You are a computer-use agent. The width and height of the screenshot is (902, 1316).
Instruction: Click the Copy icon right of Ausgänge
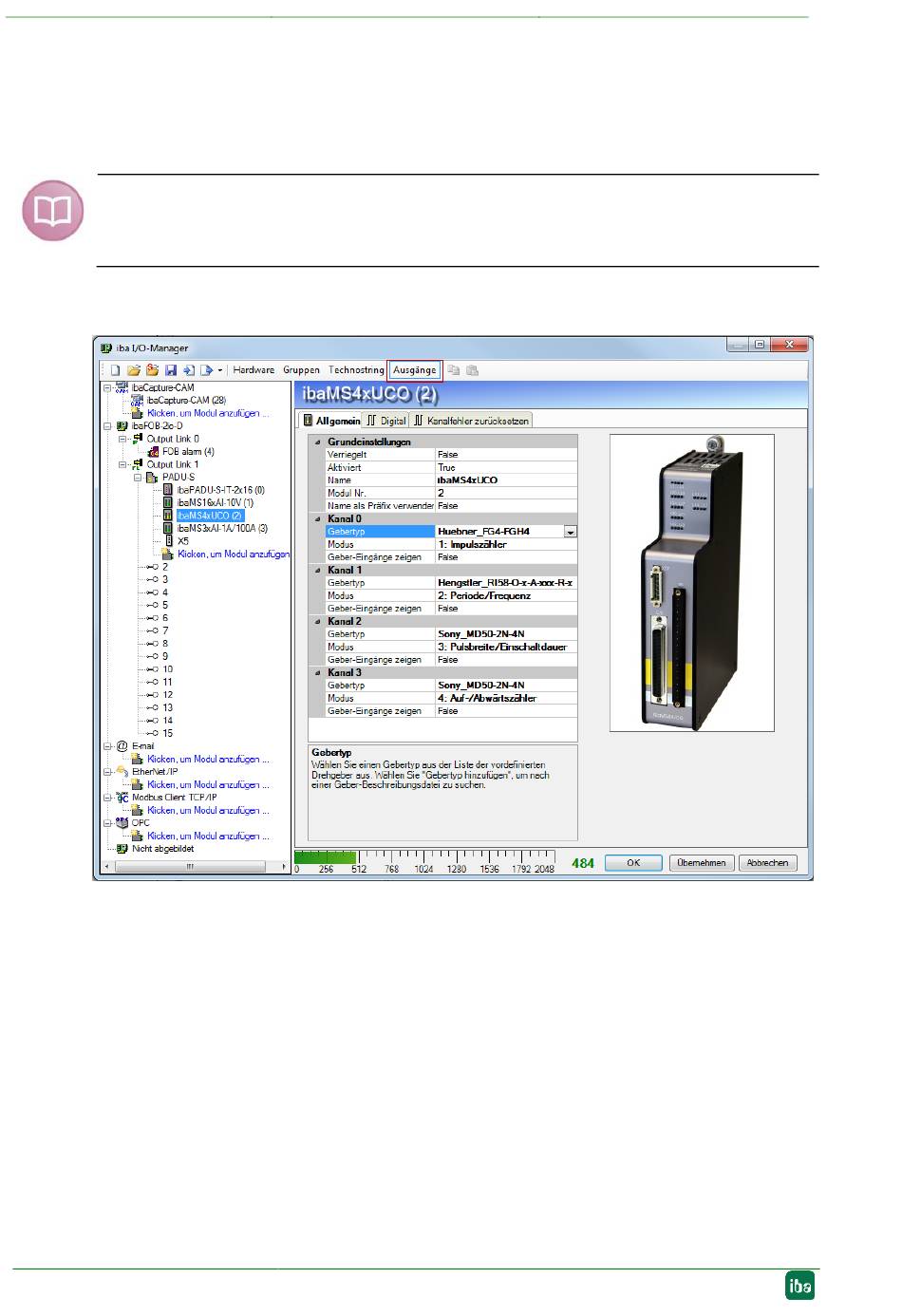454,370
